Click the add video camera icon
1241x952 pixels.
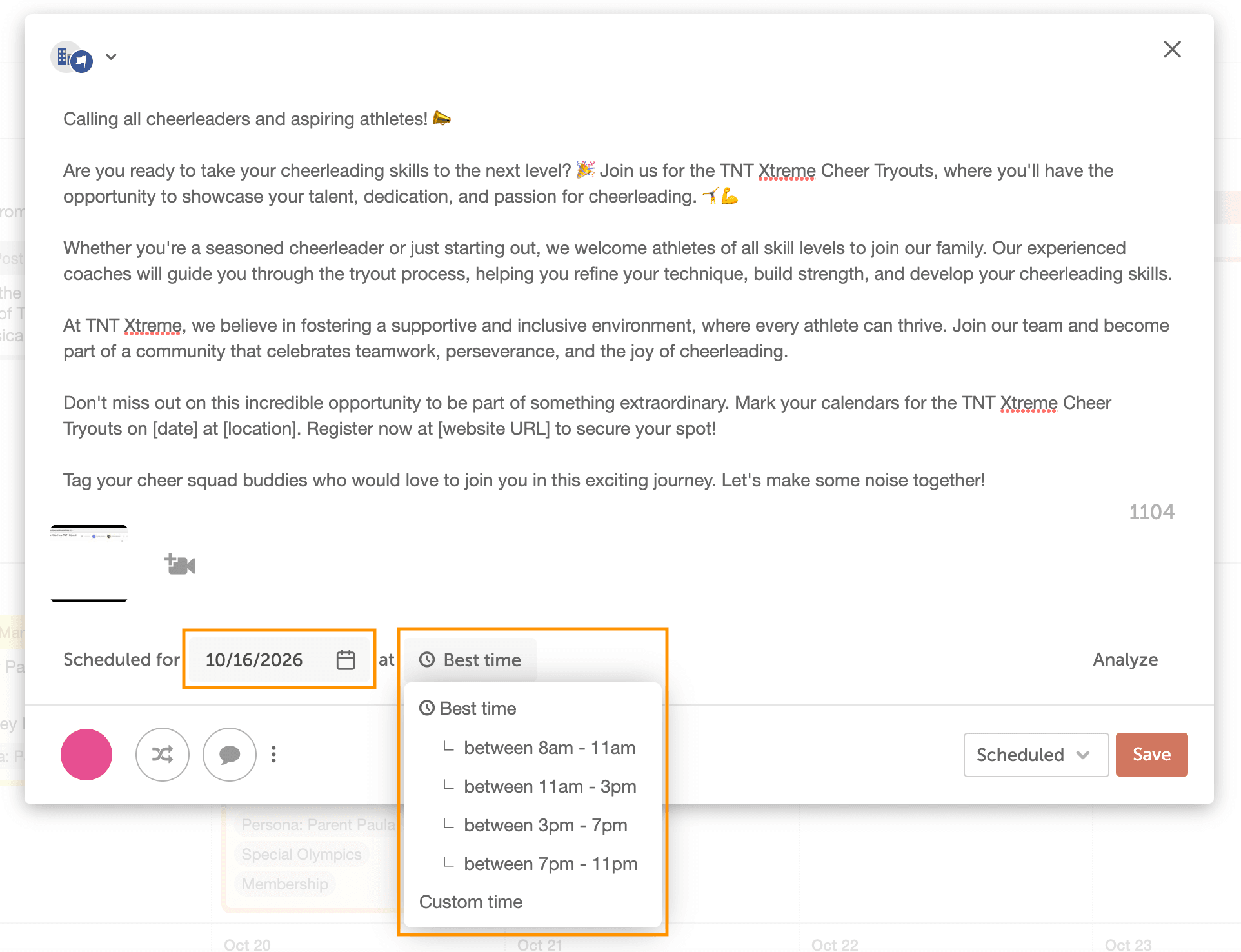[x=180, y=564]
